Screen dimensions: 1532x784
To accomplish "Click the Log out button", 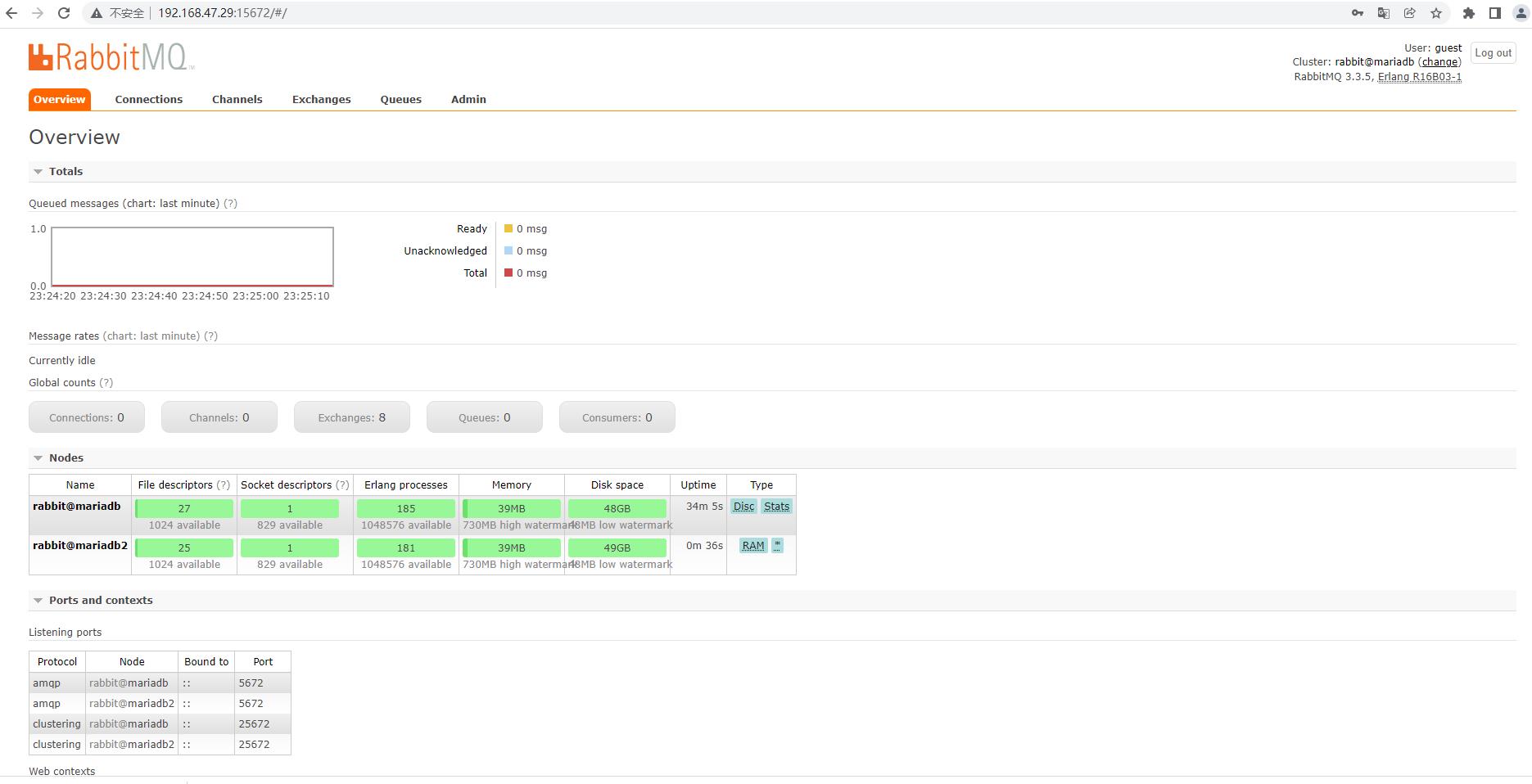I will point(1494,52).
